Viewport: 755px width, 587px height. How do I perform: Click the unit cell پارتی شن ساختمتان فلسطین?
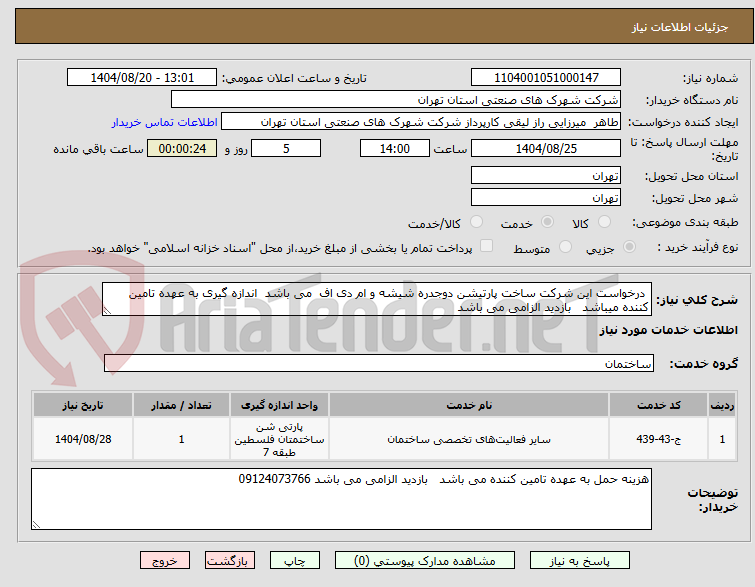279,439
